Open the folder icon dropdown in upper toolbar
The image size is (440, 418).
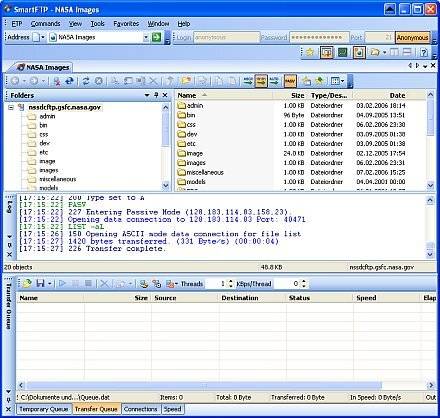[385, 52]
